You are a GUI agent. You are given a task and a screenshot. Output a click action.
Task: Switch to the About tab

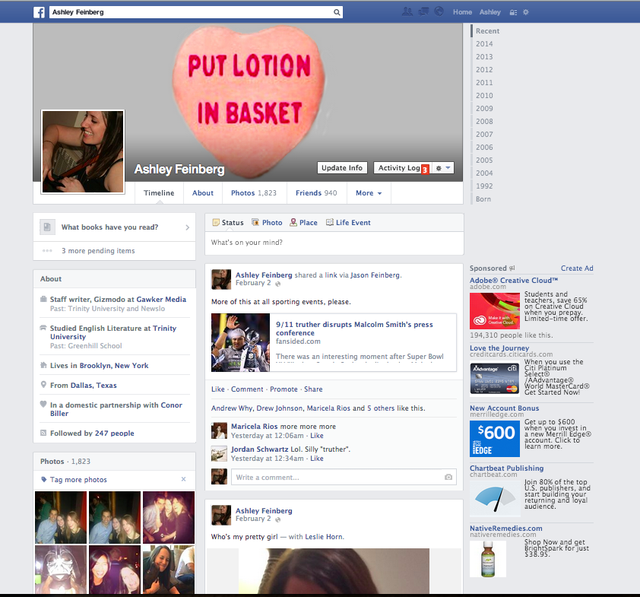203,193
